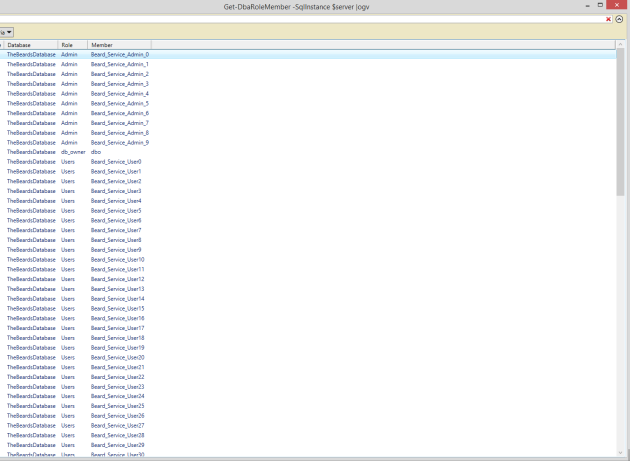Select member Beard_Service_User29
630x461 pixels.
pyautogui.click(x=118, y=445)
